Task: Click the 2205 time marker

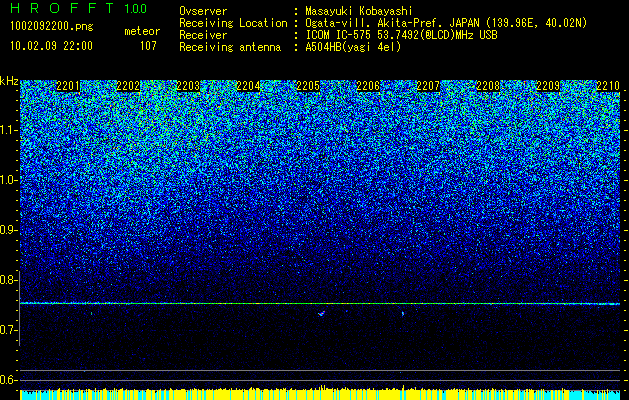Action: (x=308, y=86)
